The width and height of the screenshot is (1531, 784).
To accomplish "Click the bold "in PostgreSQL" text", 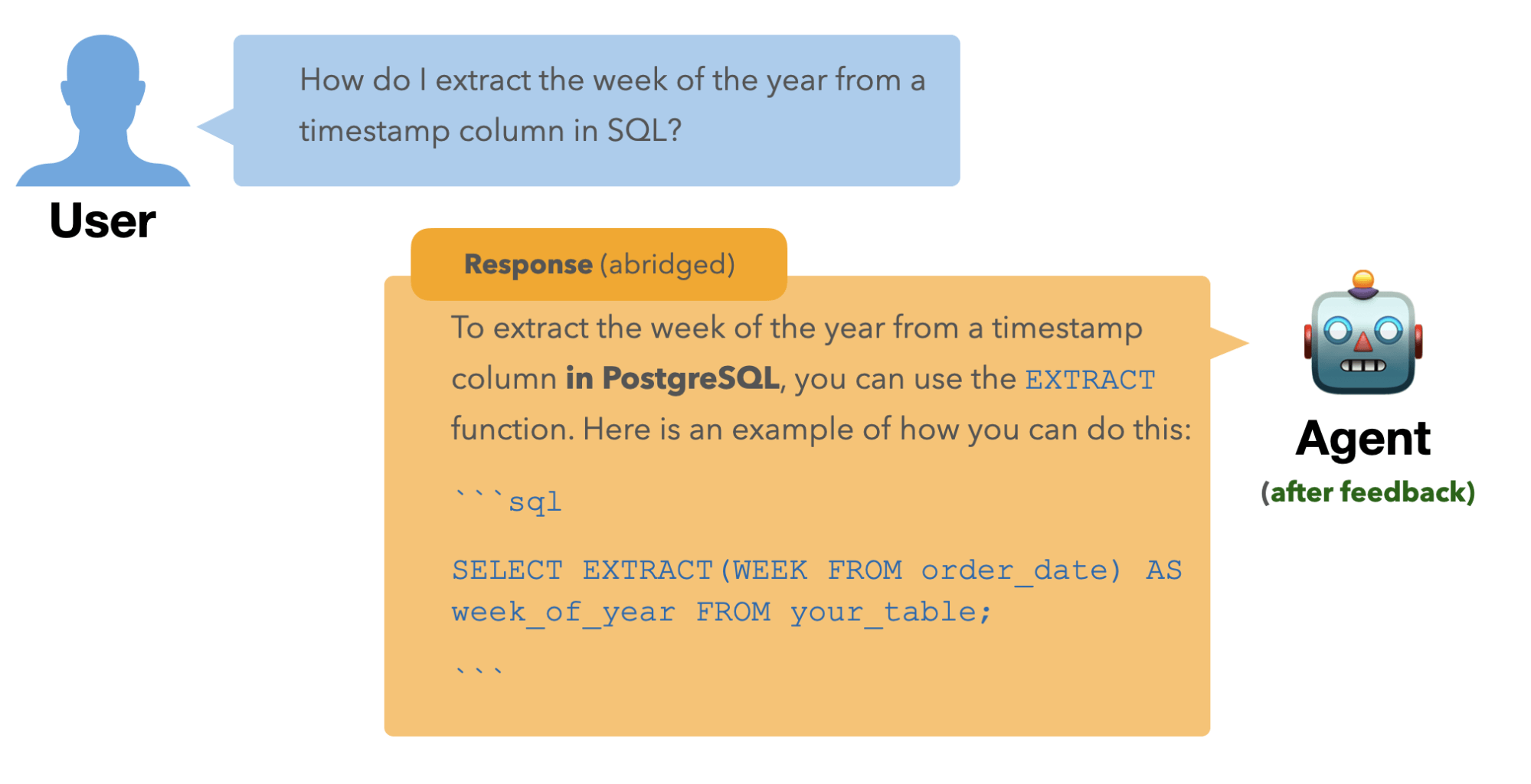I will tap(672, 378).
